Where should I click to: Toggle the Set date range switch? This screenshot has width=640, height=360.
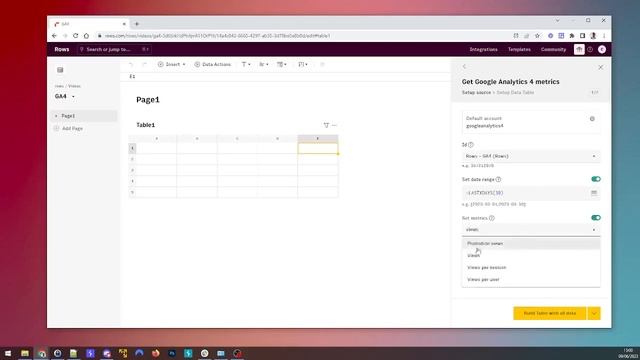coord(596,179)
